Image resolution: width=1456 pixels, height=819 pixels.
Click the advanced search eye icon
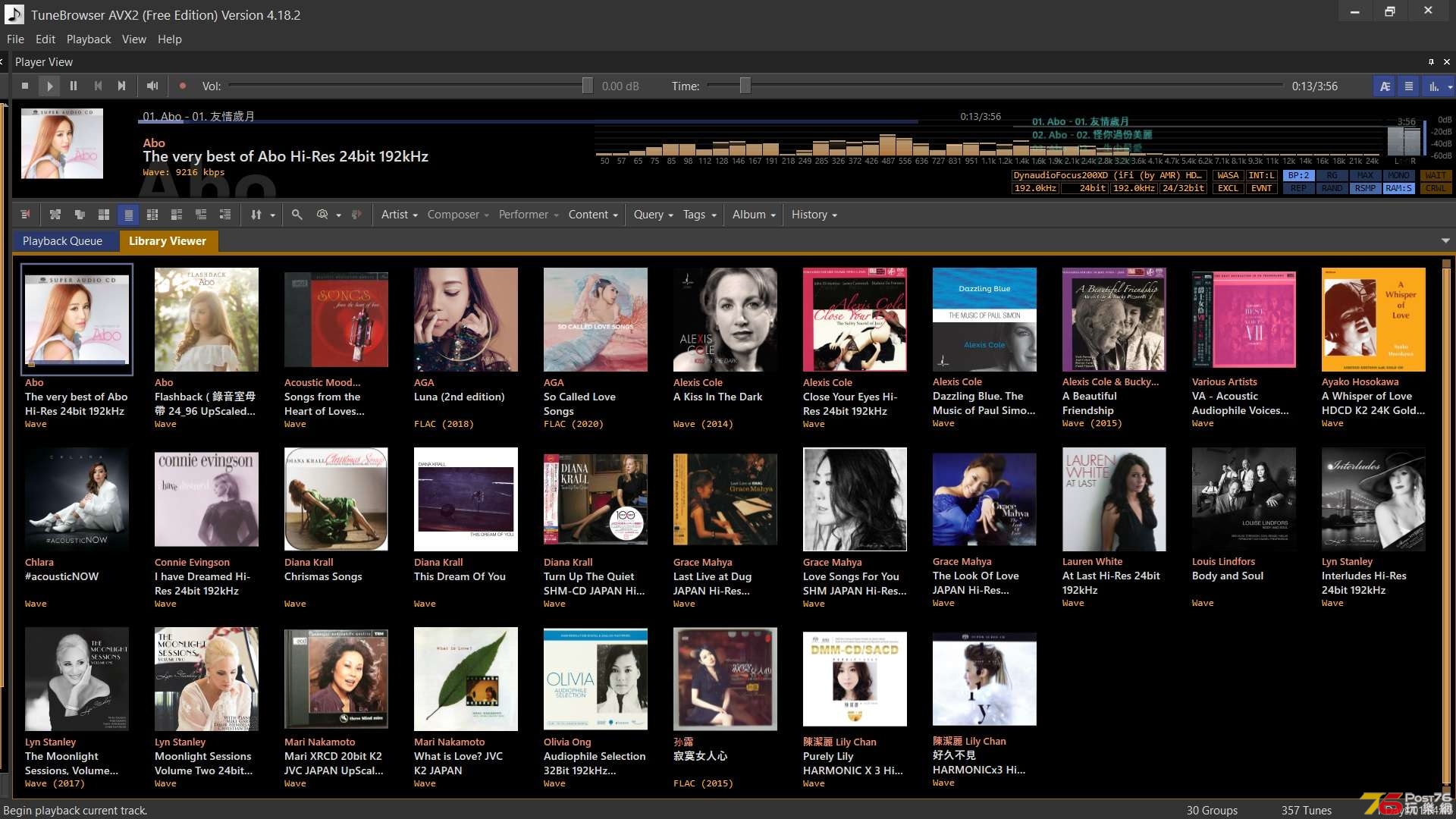pyautogui.click(x=322, y=215)
